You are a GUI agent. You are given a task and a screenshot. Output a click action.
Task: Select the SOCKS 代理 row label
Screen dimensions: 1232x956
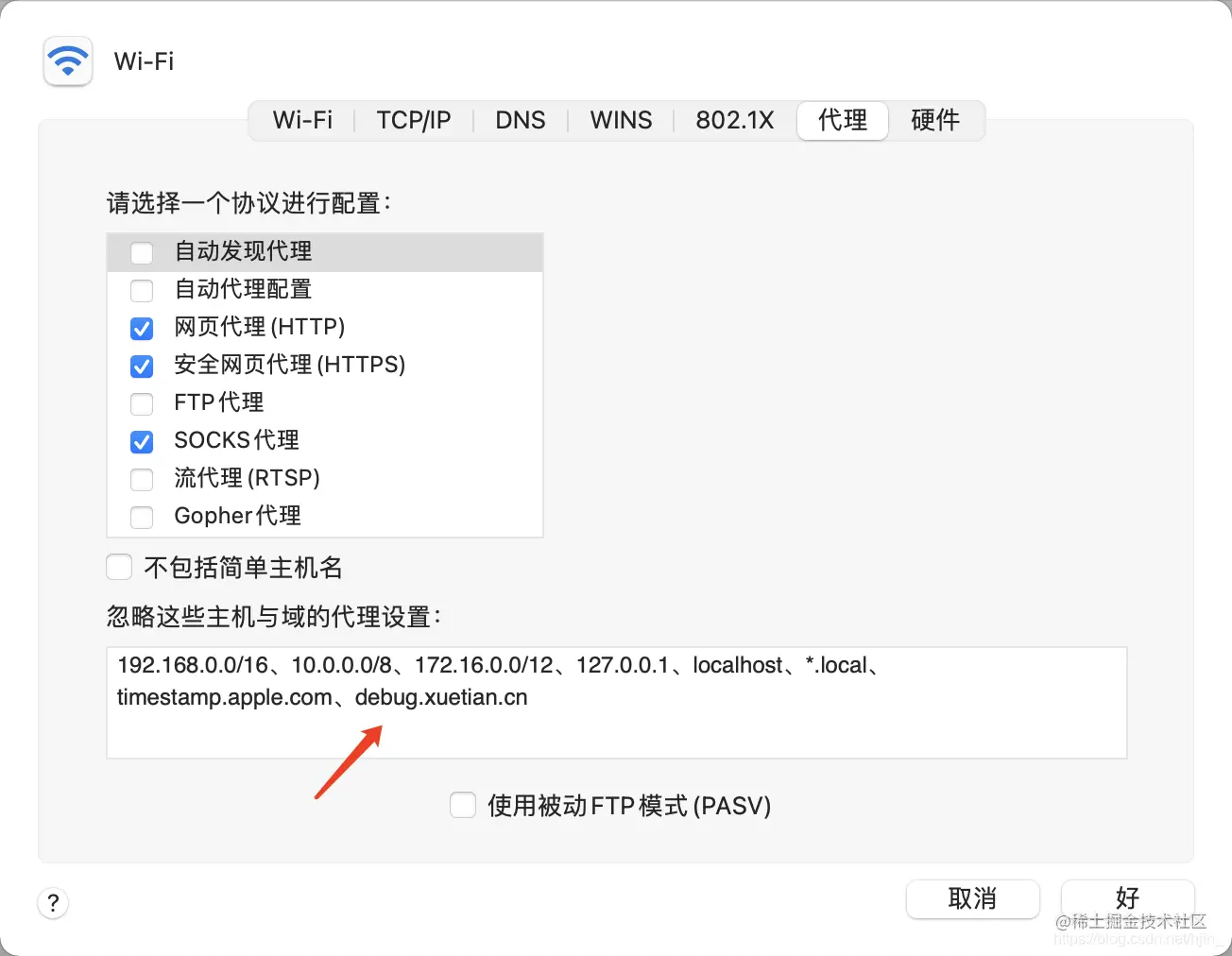[236, 440]
